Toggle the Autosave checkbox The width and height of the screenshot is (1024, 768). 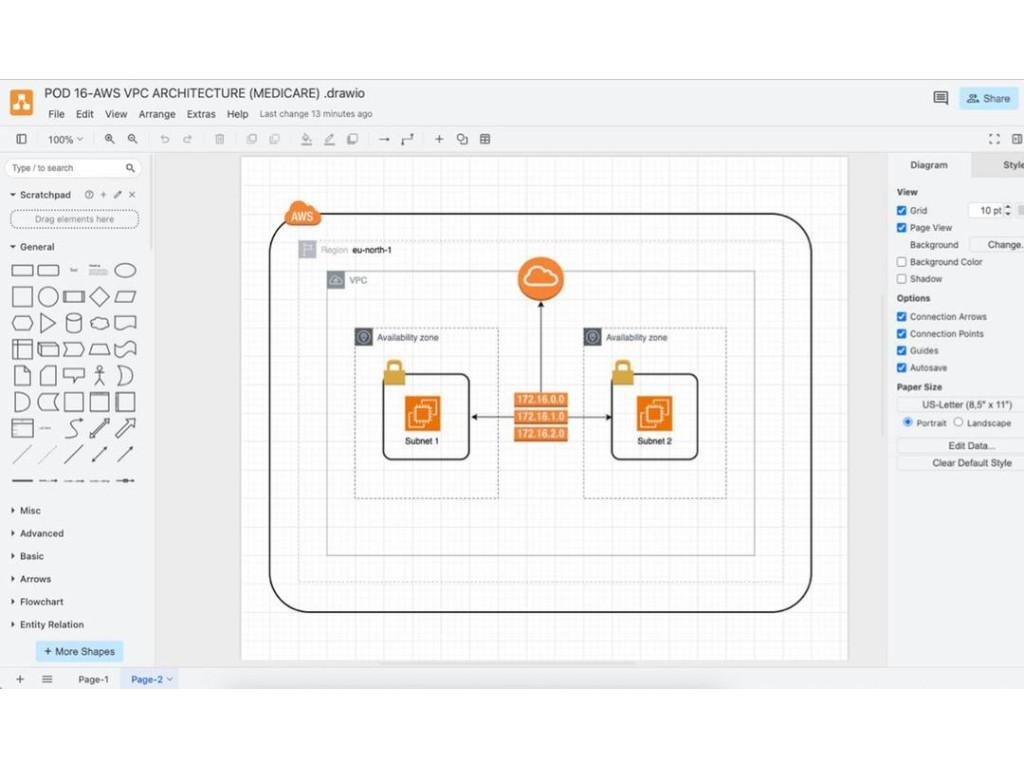tap(902, 368)
